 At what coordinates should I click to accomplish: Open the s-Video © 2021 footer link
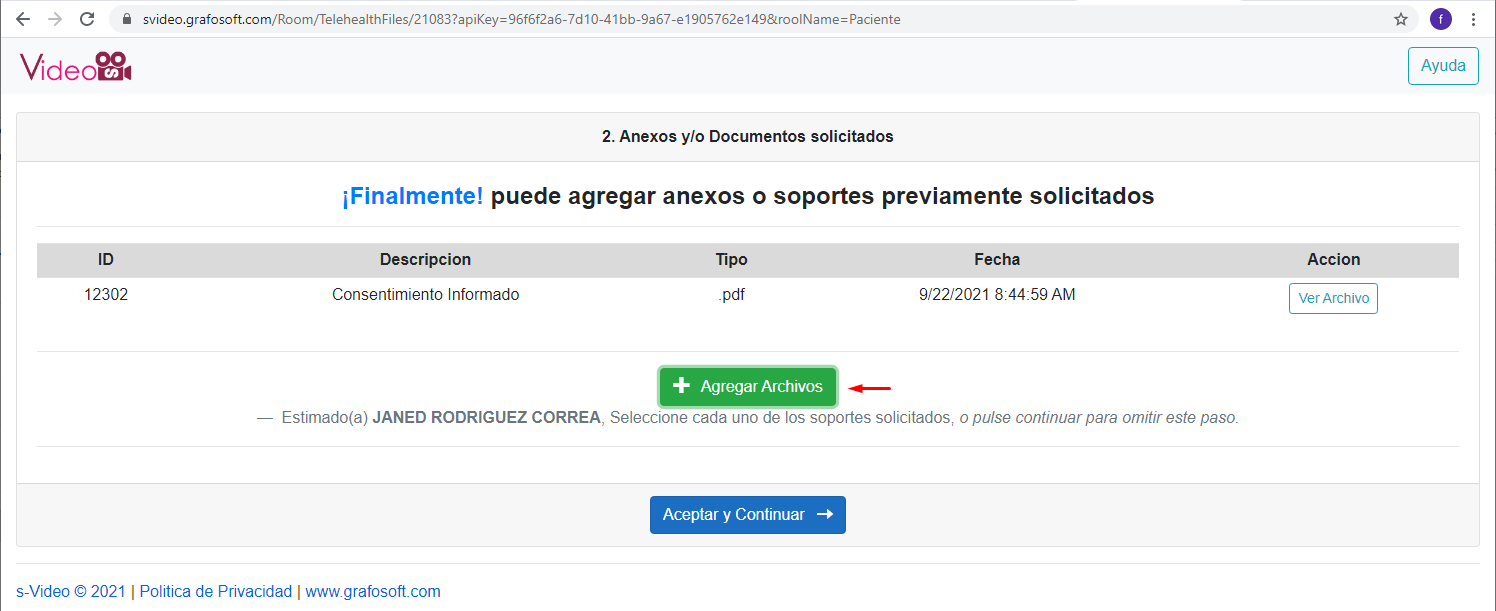coord(70,591)
